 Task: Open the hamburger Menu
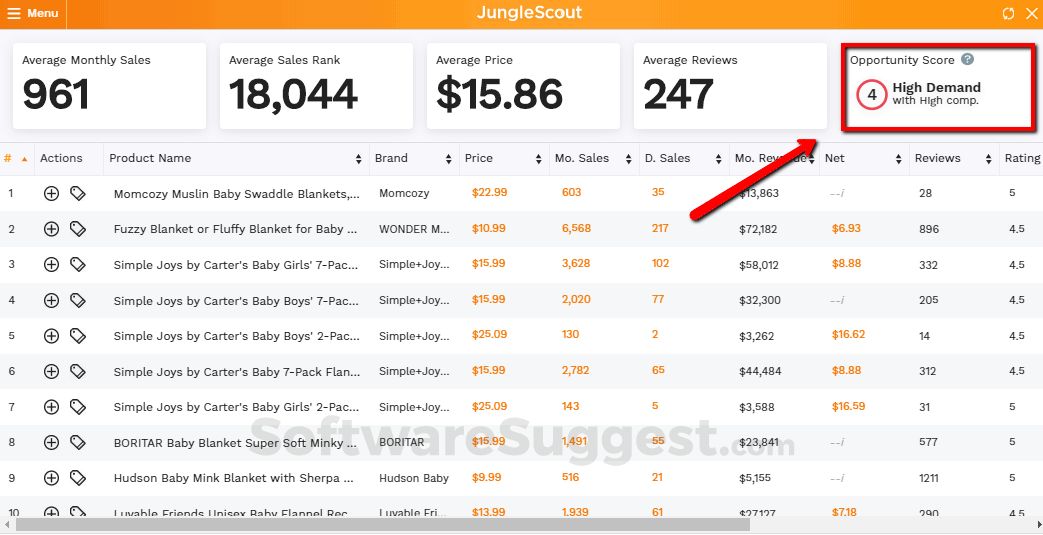(32, 14)
